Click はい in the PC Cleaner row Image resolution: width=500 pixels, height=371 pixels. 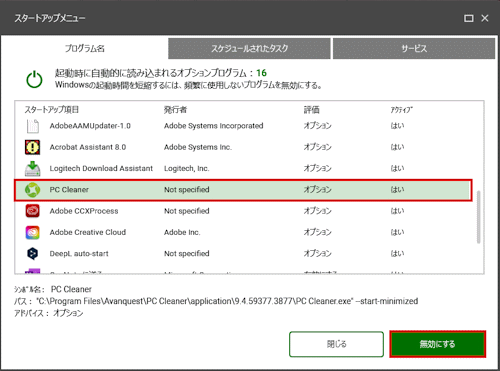[397, 190]
